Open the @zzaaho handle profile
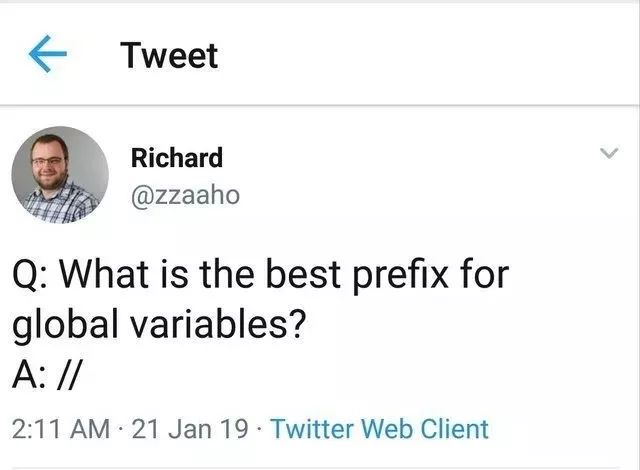This screenshot has height=470, width=640. (x=185, y=193)
